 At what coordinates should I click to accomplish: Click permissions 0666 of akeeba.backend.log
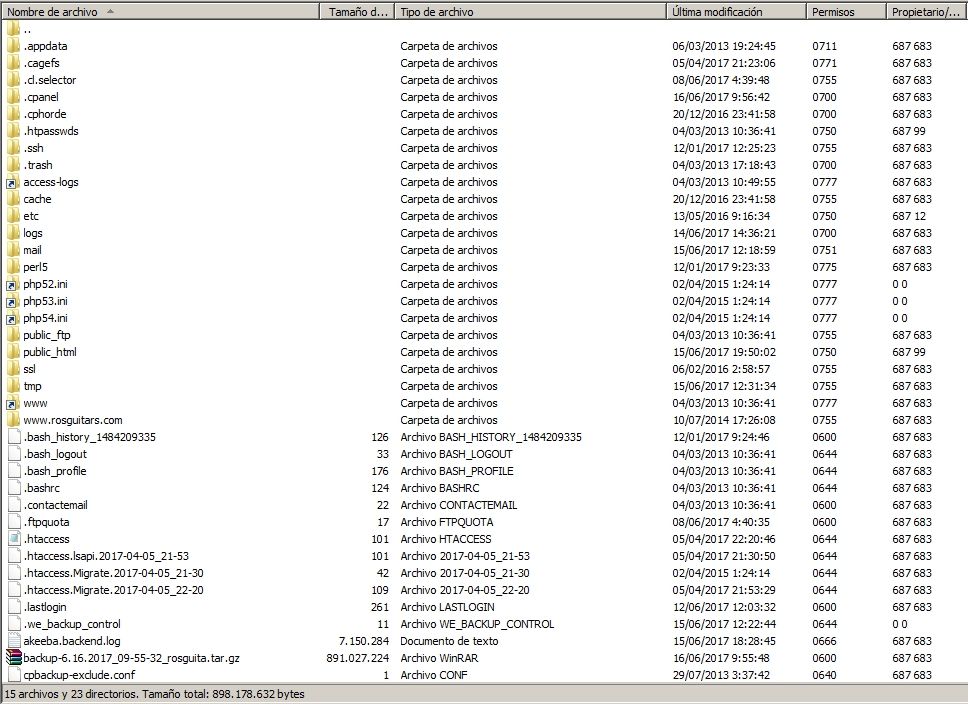[824, 641]
